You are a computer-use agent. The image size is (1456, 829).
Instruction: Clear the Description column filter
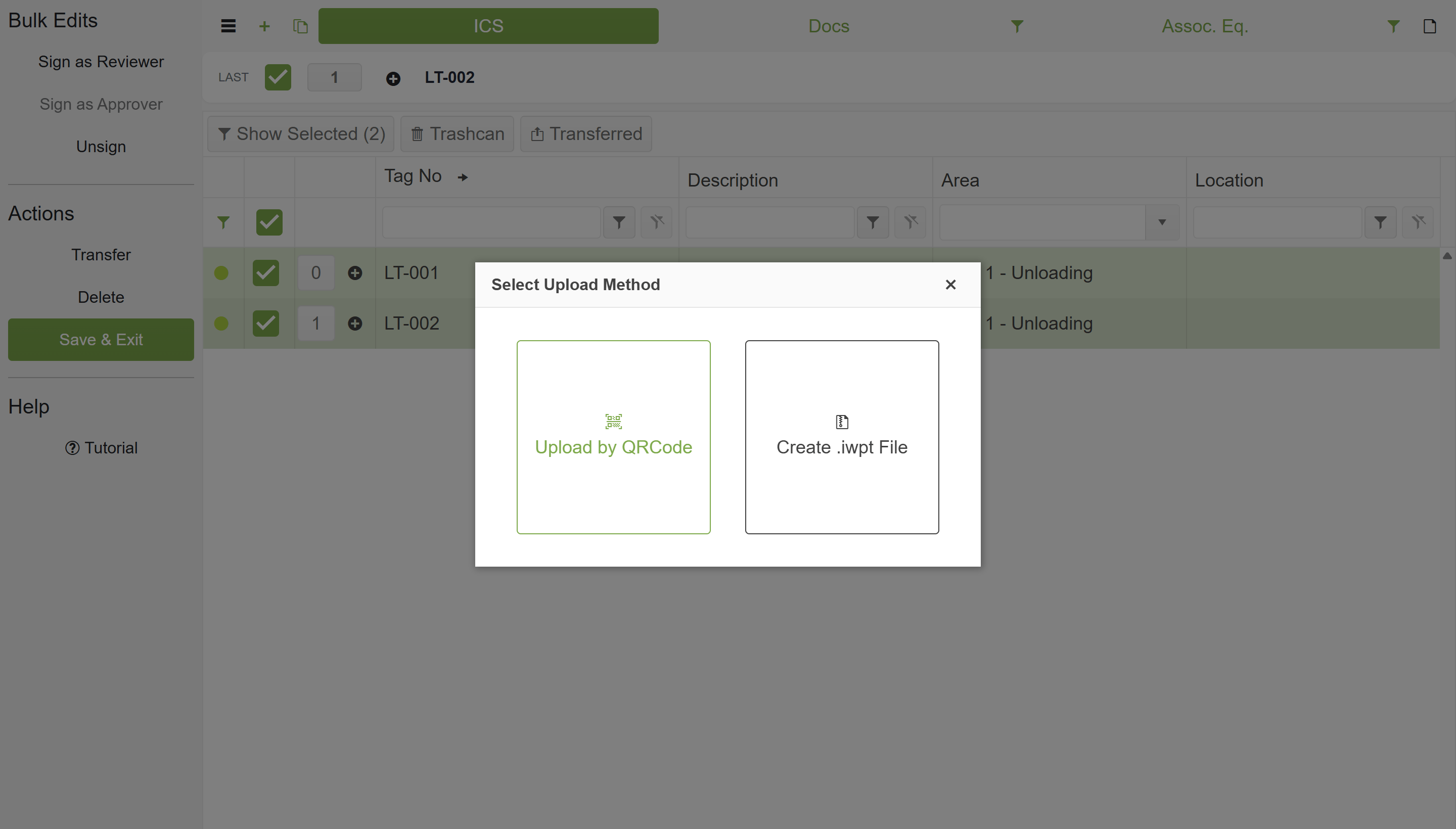911,222
